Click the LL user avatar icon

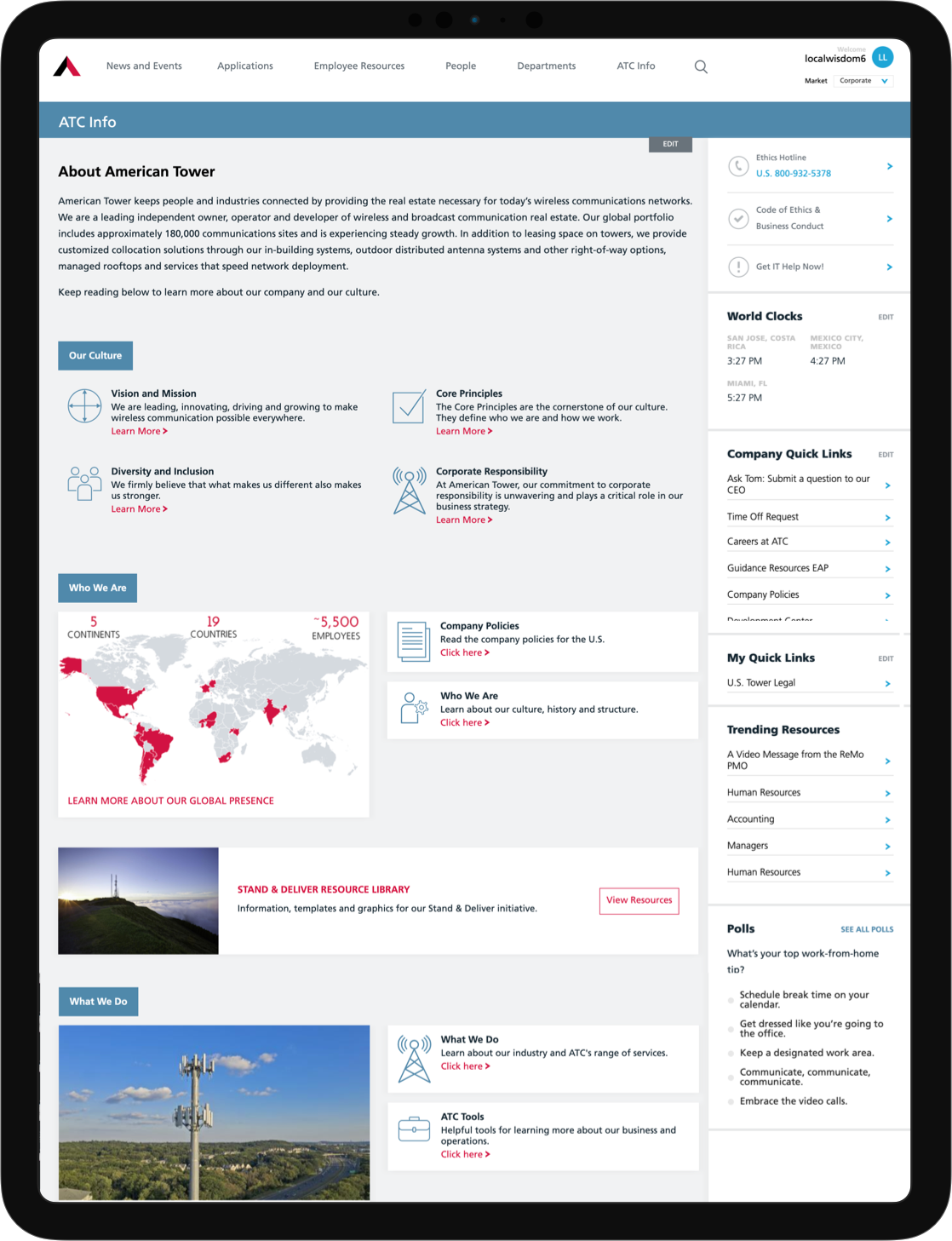pyautogui.click(x=883, y=57)
